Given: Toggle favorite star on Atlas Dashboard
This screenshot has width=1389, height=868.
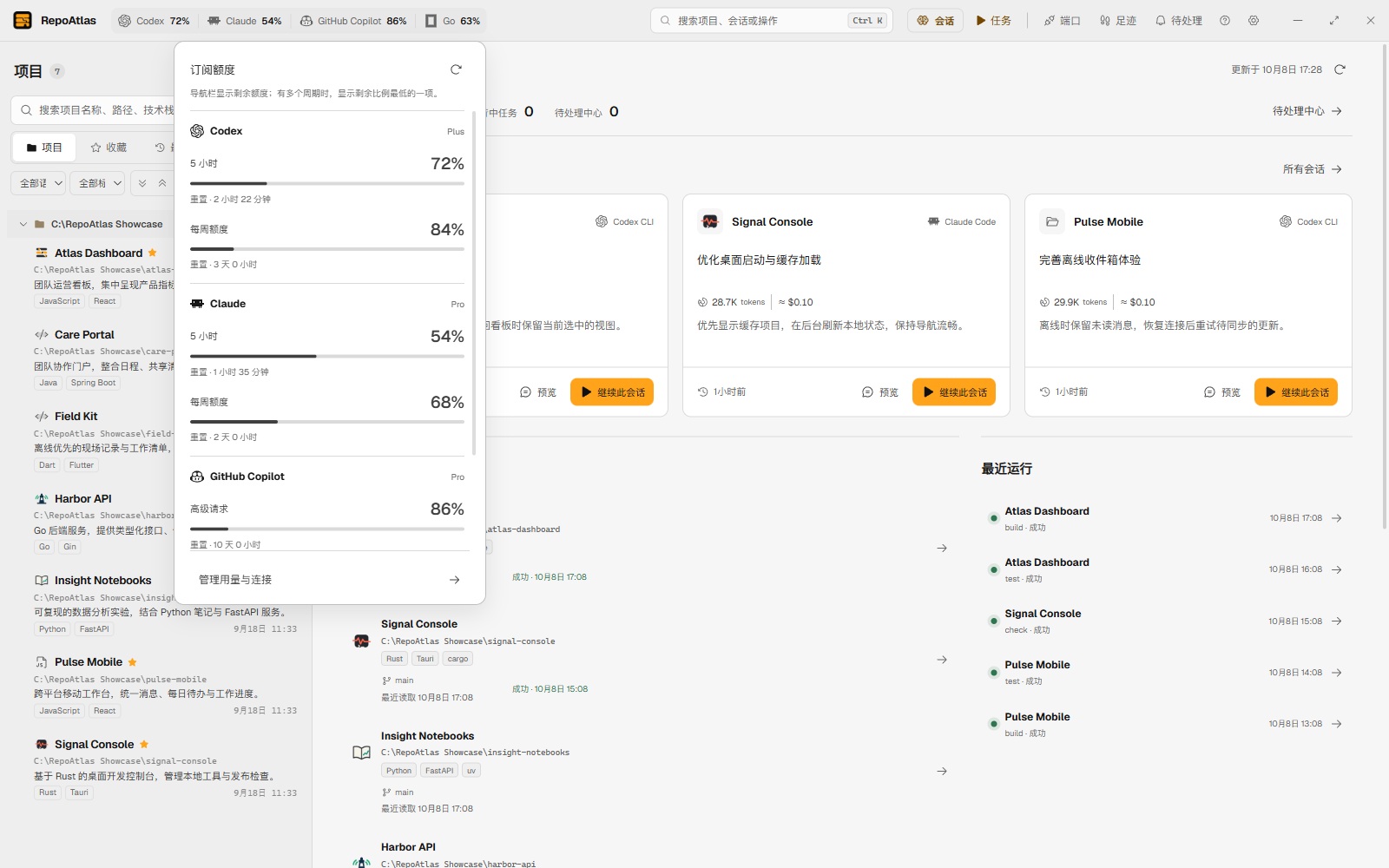Looking at the screenshot, I should coord(153,253).
